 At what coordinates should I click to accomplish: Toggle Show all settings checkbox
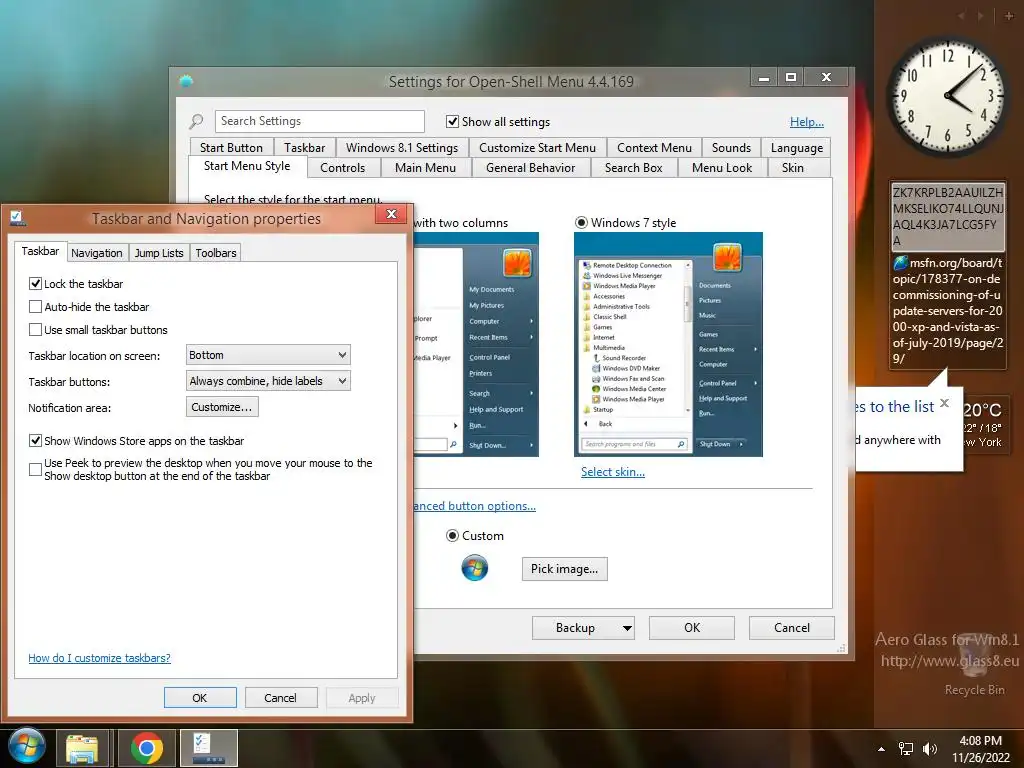[452, 121]
